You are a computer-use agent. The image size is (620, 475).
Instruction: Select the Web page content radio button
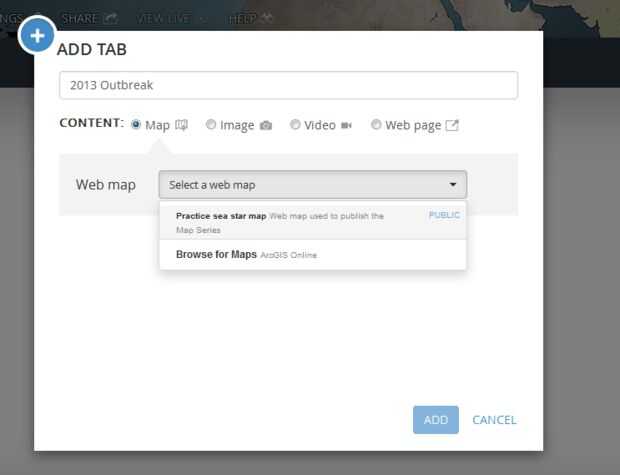[376, 125]
